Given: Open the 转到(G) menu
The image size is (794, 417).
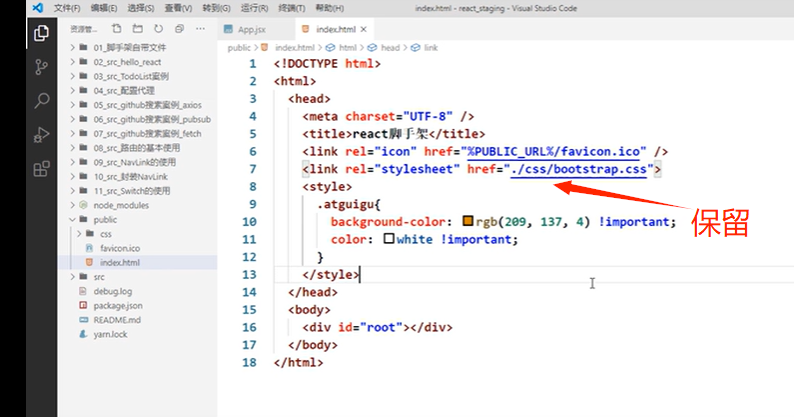Looking at the screenshot, I should 216,8.
